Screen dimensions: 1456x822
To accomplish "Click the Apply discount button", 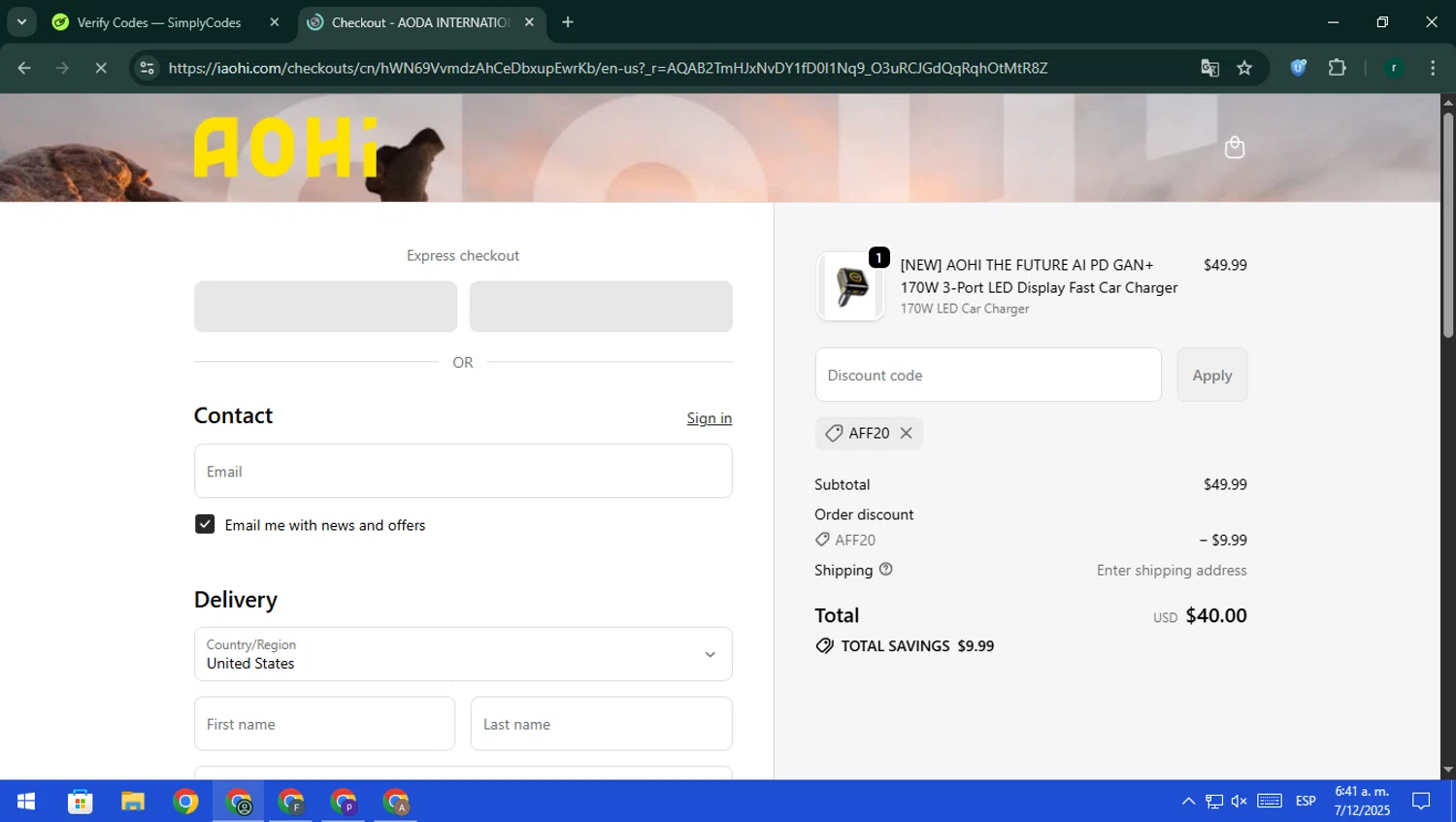I will pyautogui.click(x=1212, y=375).
